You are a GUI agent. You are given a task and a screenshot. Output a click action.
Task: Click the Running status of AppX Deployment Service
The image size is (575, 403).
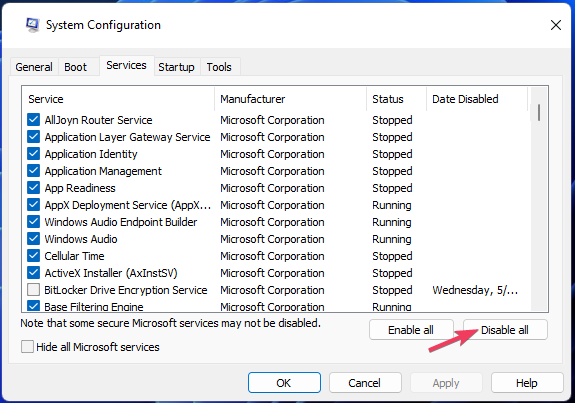tap(392, 205)
